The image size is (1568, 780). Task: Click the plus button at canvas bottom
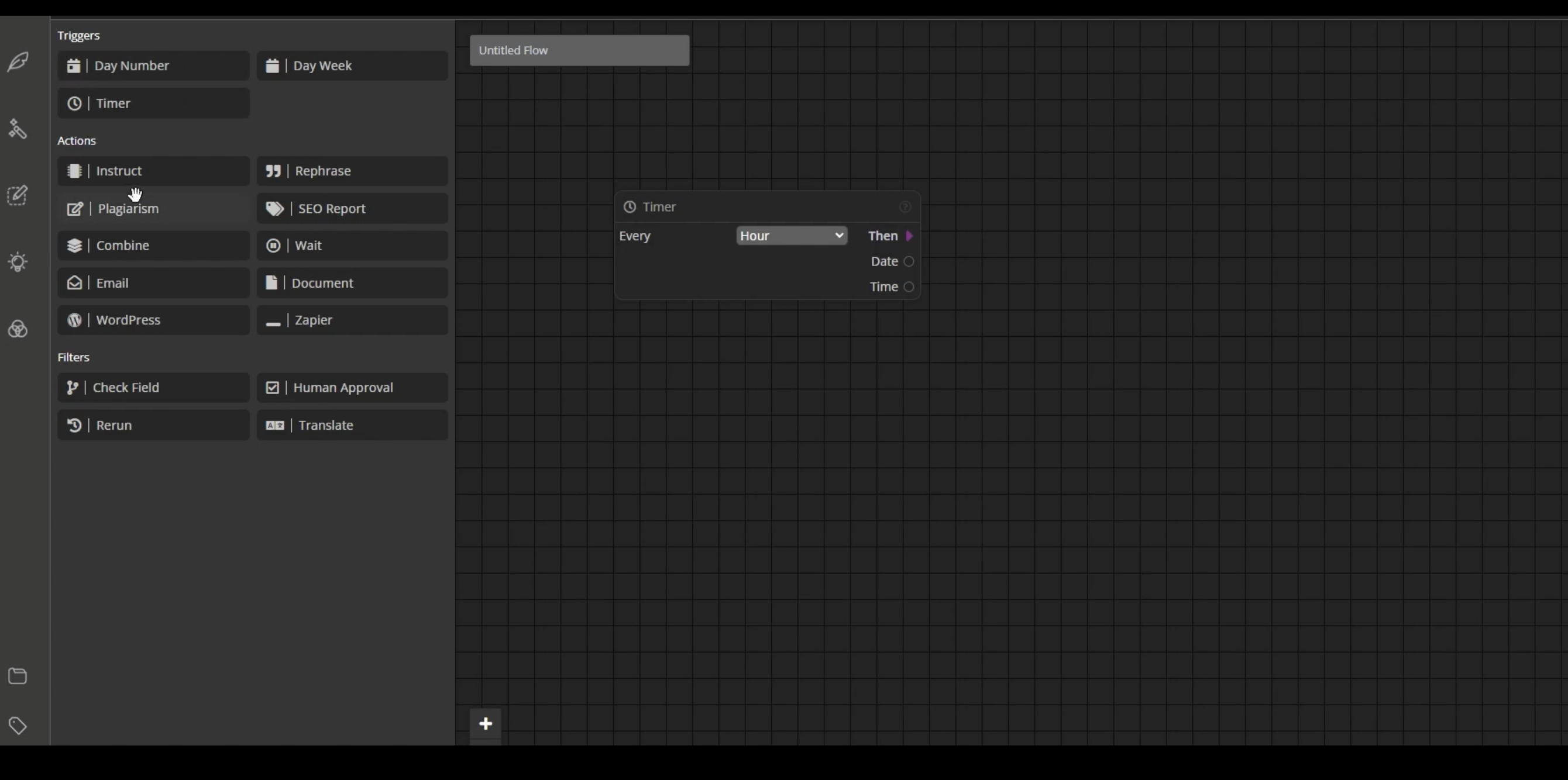486,724
